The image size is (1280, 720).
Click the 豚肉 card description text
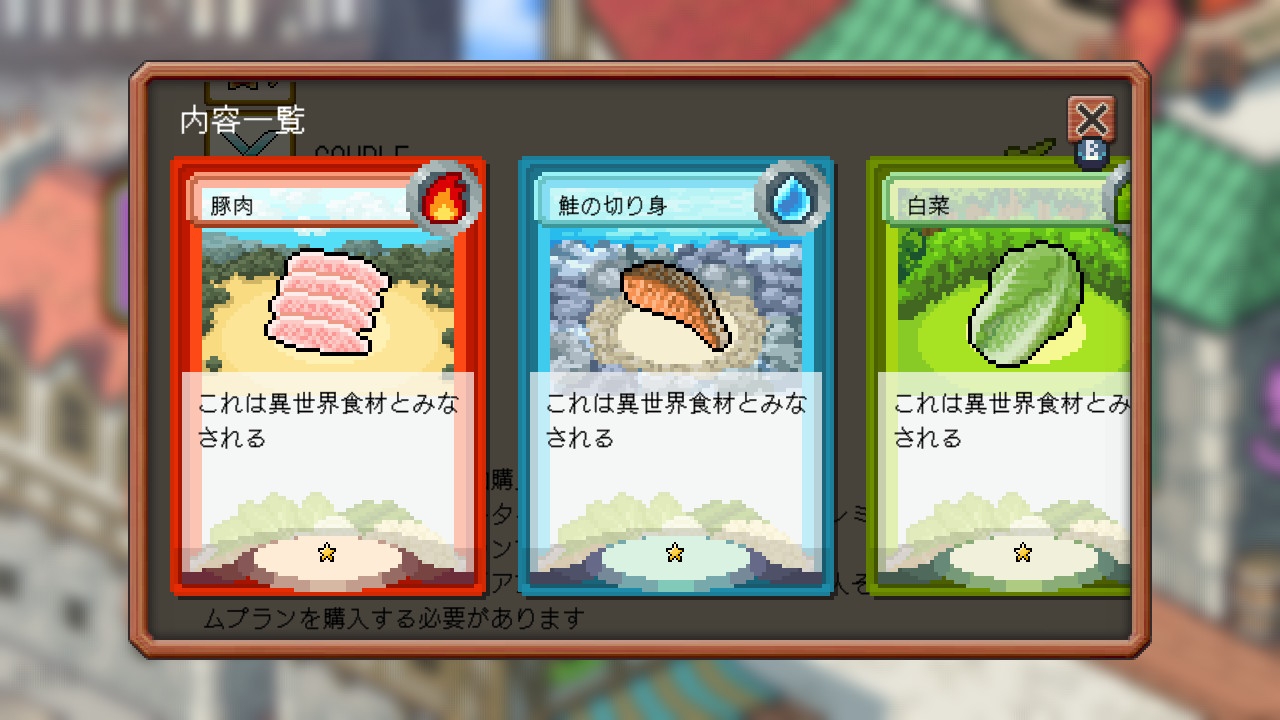point(328,421)
